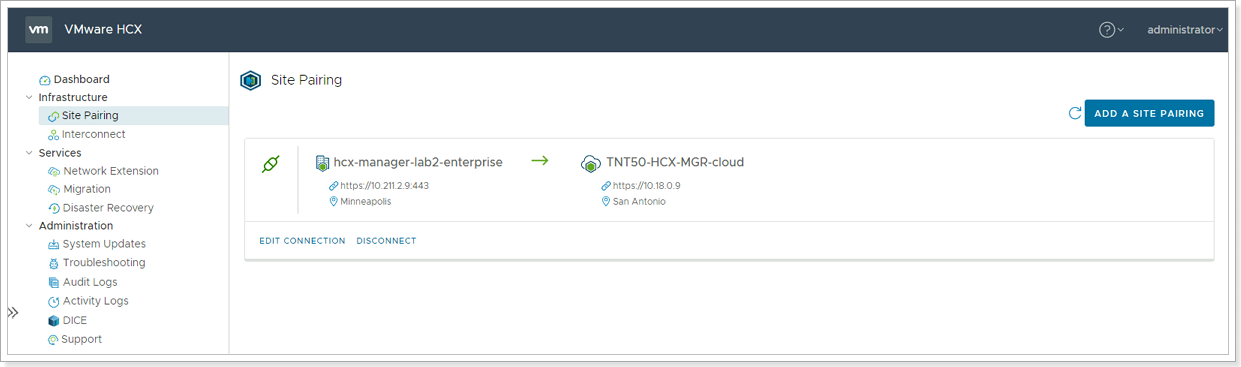Click Minneapolis location text
1241x367 pixels.
(x=366, y=201)
